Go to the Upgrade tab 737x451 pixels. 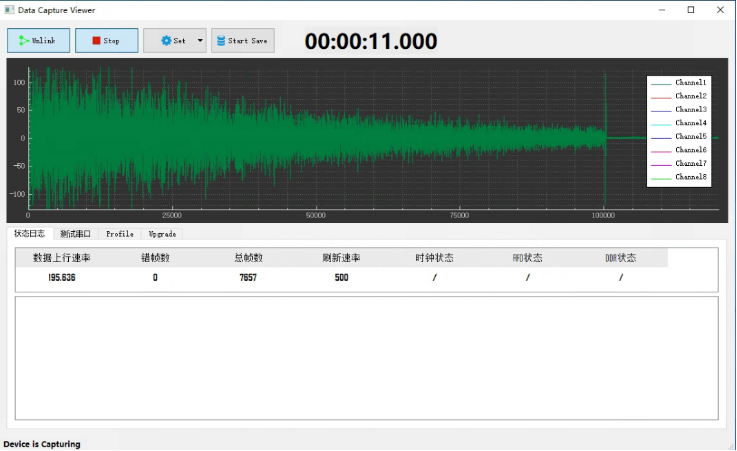(162, 234)
